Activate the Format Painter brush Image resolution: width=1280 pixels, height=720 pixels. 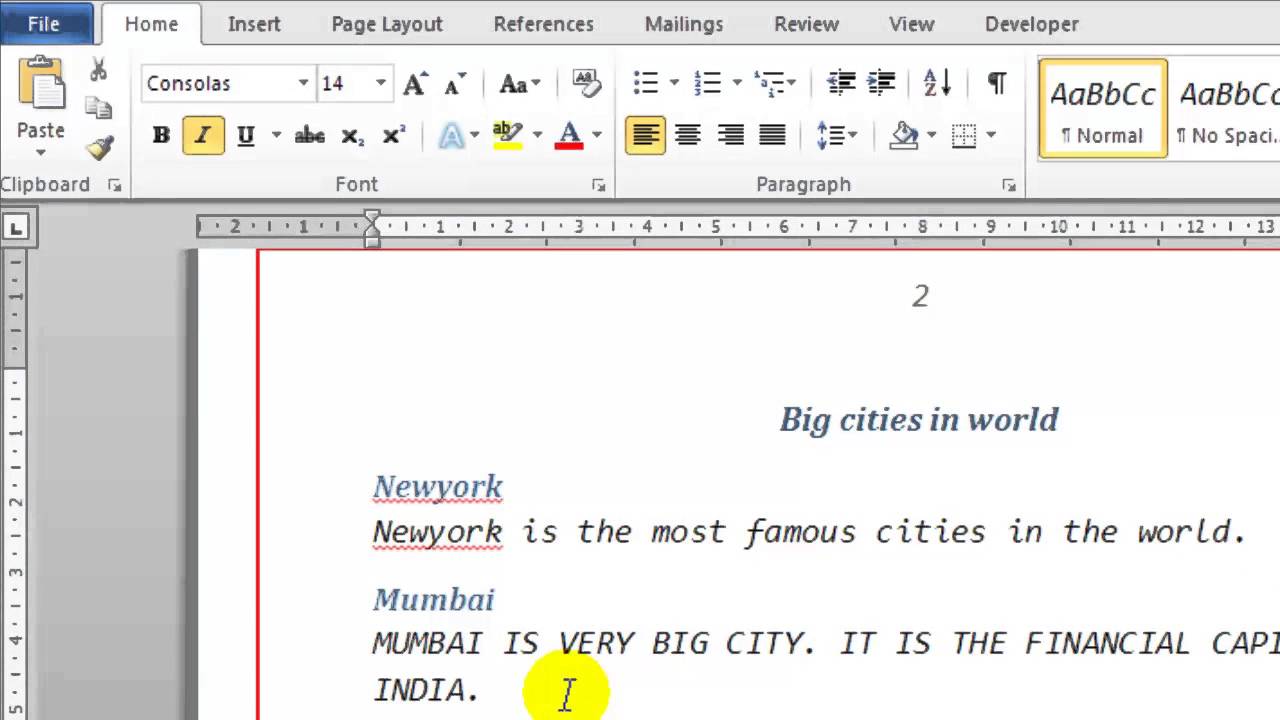98,148
